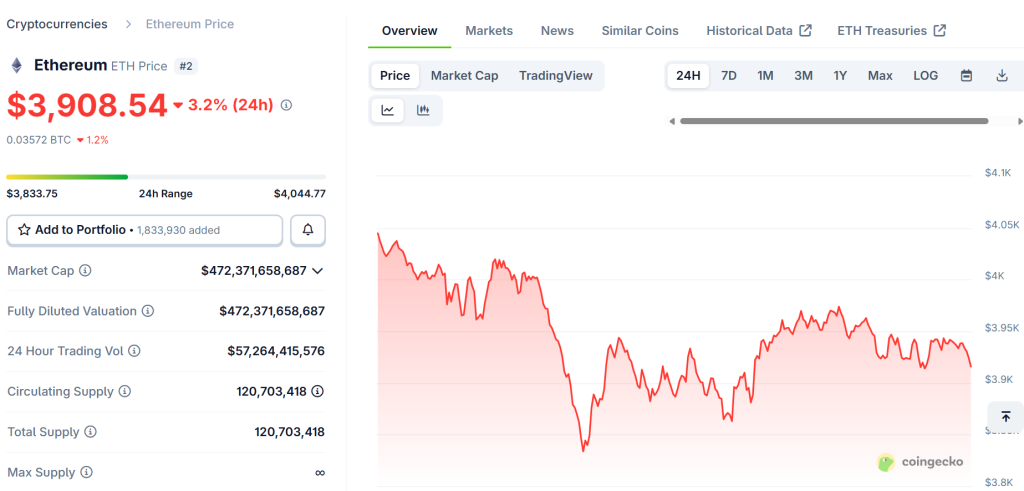Select the 3M time range
This screenshot has height=491, width=1024.
pos(803,76)
